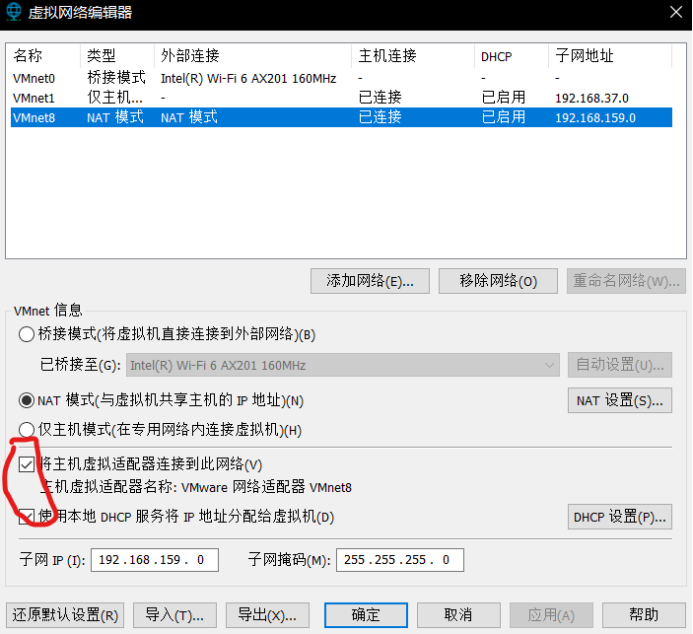Screen dimensions: 693x634
Task: Click the DHCP column header
Action: coord(512,56)
